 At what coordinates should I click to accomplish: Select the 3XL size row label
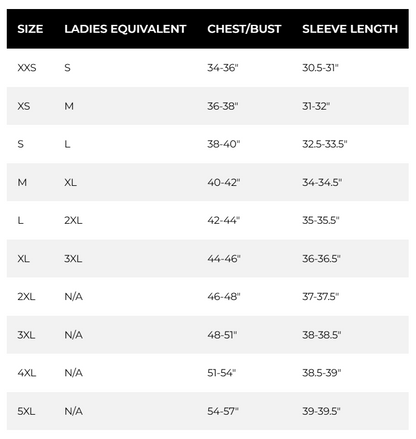click(x=26, y=335)
